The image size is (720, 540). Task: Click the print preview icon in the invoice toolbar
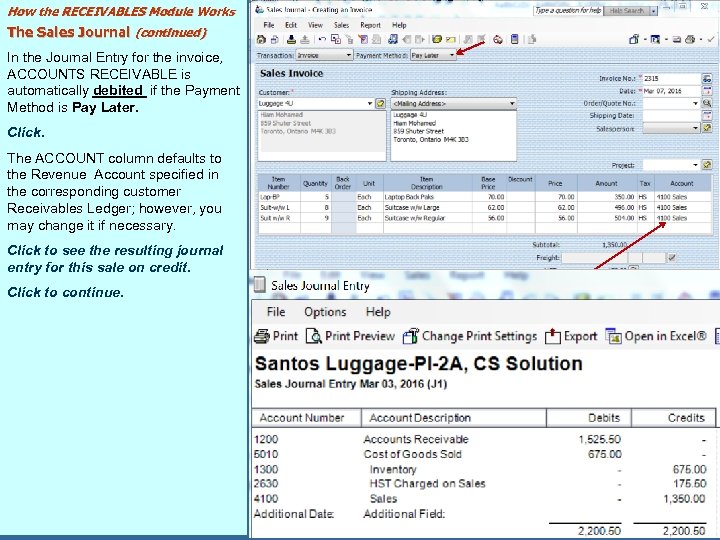(655, 39)
